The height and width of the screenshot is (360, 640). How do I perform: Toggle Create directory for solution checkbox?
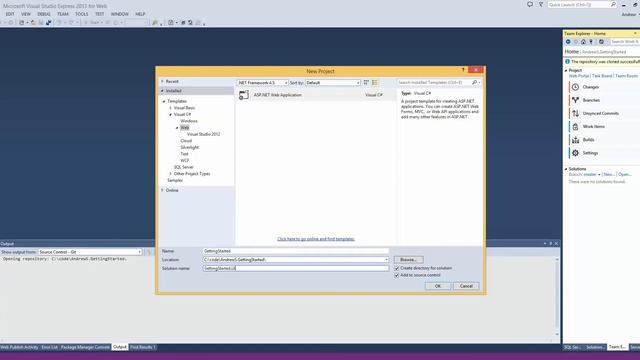coord(397,268)
